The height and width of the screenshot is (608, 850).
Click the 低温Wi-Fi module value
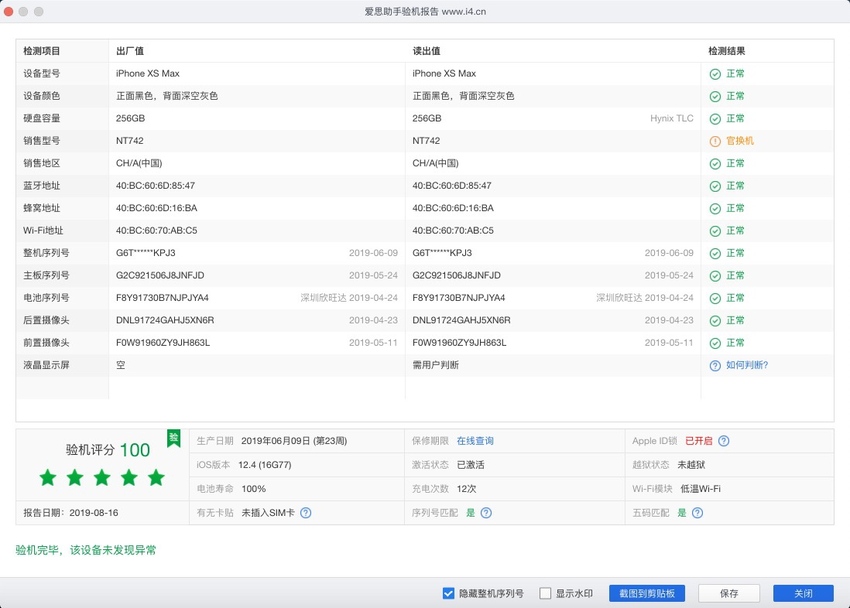(700, 489)
